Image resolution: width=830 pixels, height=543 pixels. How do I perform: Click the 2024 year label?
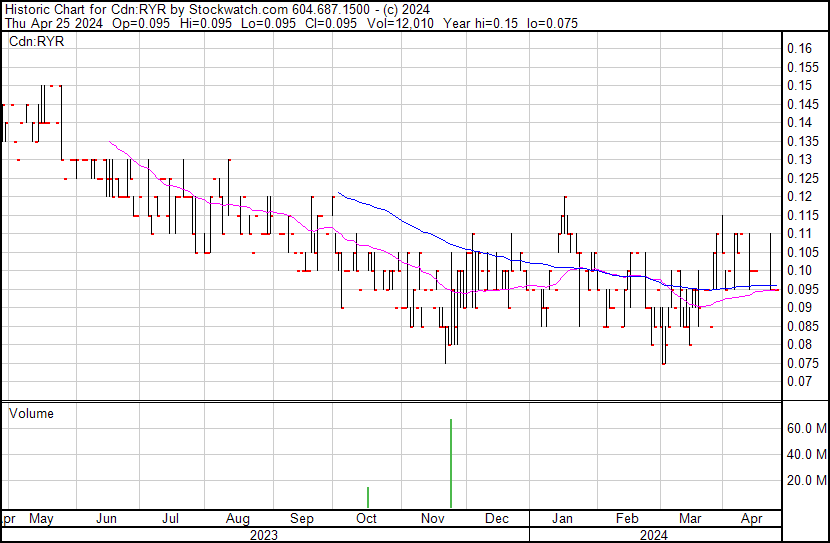pos(654,536)
